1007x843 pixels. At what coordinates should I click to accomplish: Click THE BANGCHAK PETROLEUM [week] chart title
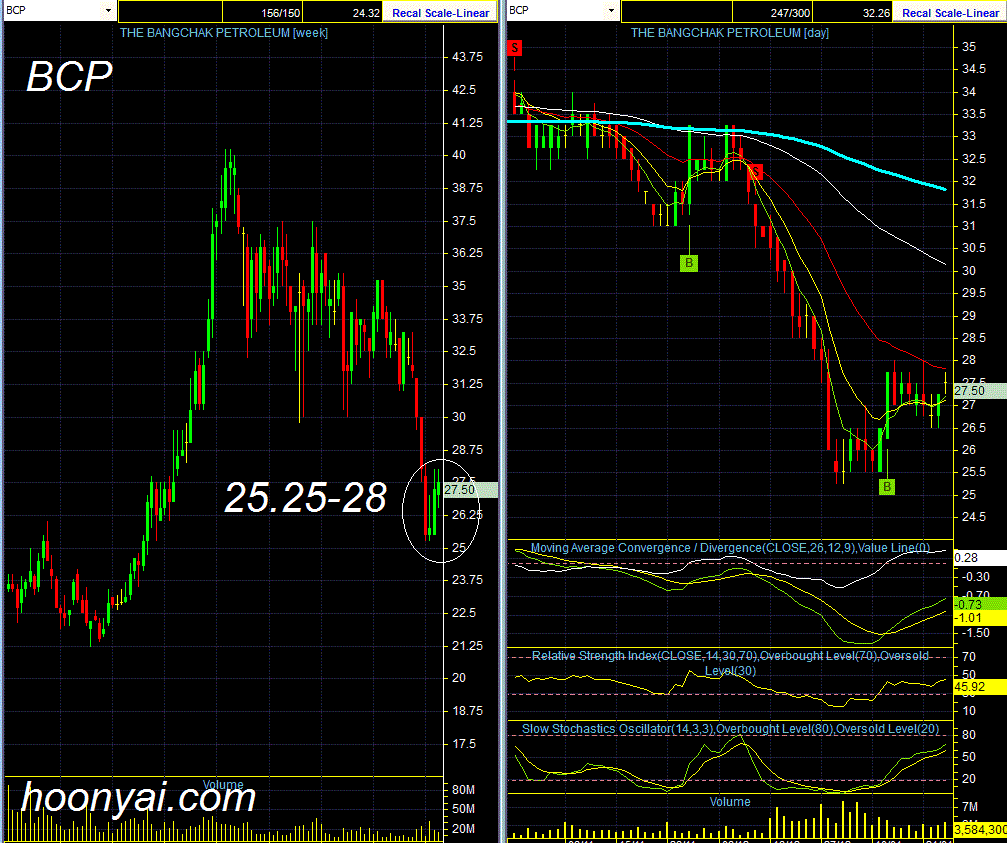click(x=223, y=33)
